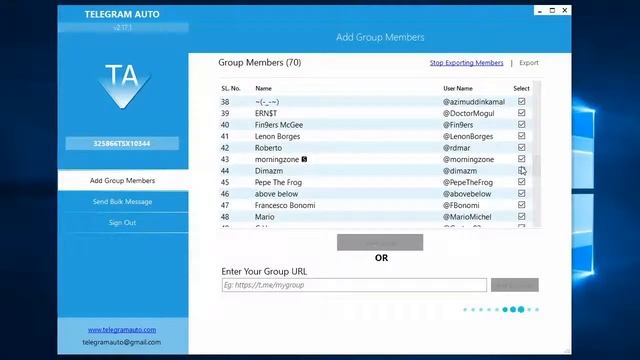Screen dimensions: 640x360
Task: Select username @Fin9ers
Action: tap(458, 125)
